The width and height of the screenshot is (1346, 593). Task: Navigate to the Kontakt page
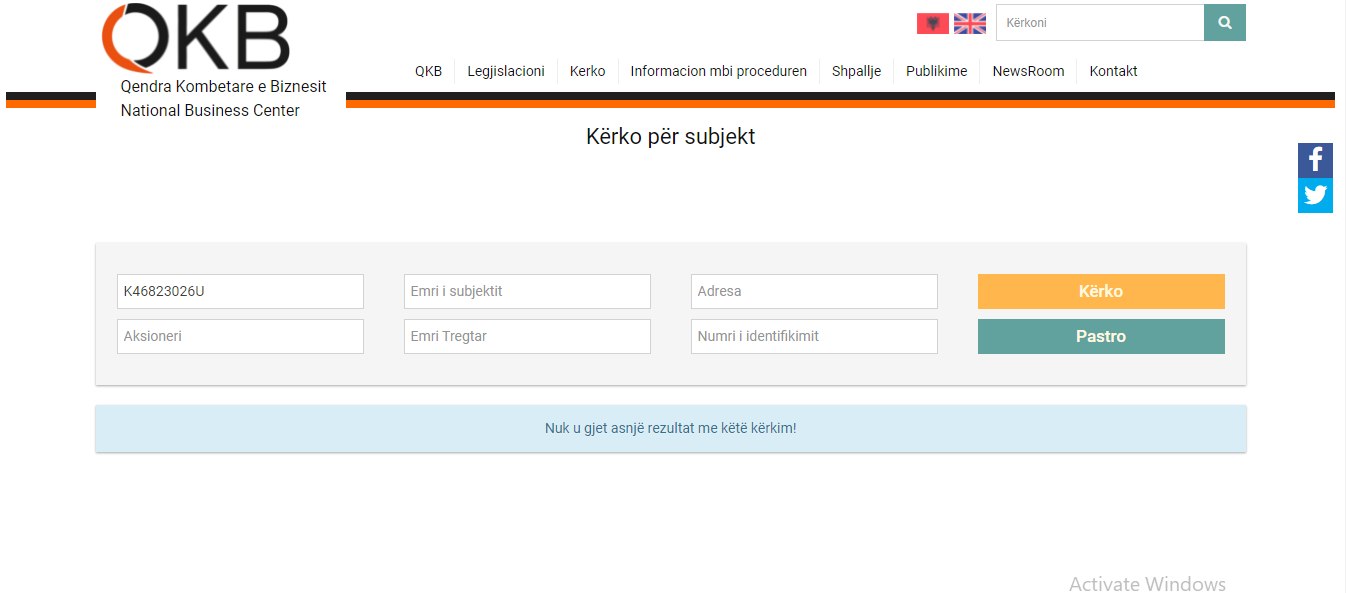1113,71
